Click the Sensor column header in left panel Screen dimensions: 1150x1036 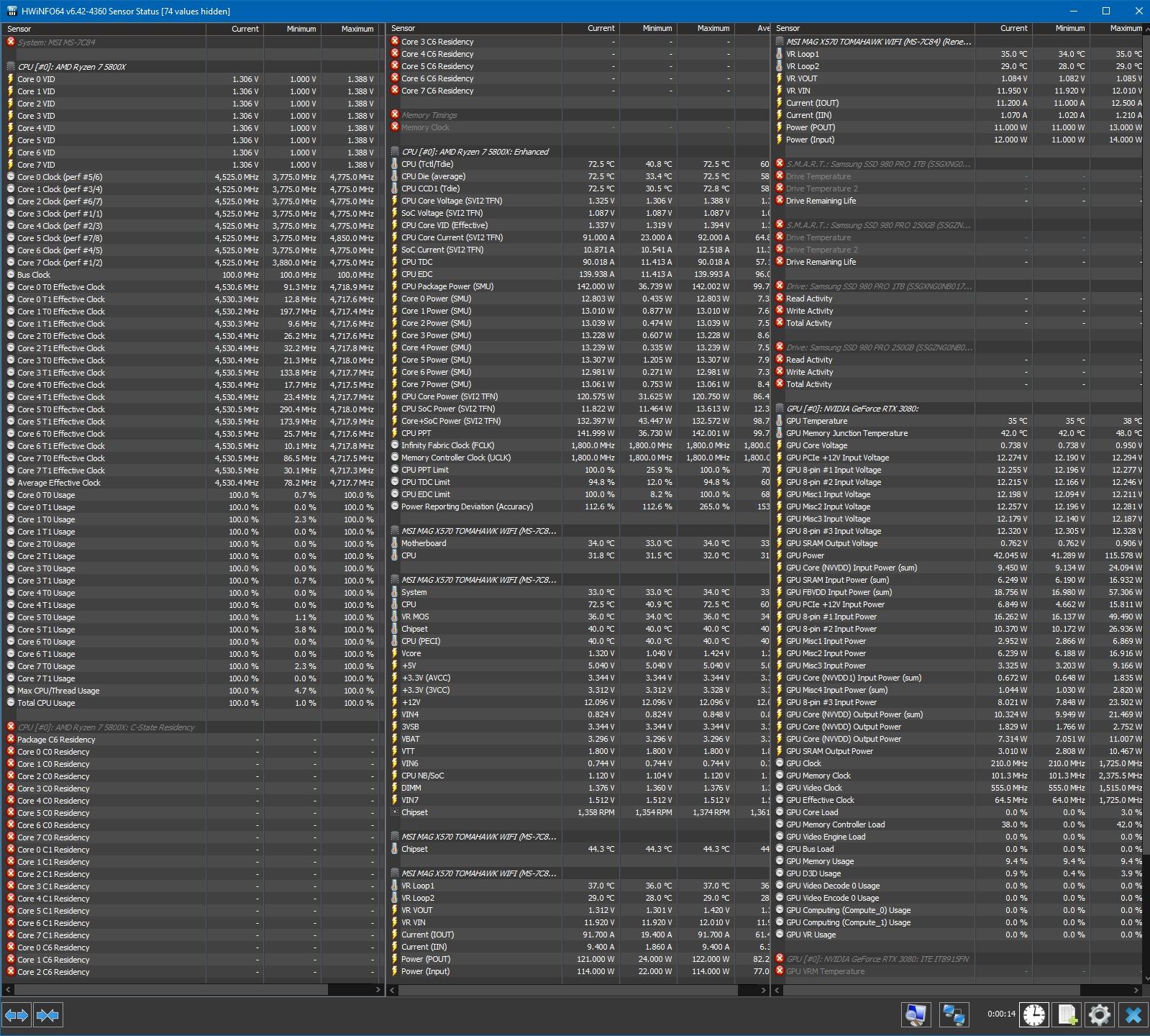coord(104,29)
